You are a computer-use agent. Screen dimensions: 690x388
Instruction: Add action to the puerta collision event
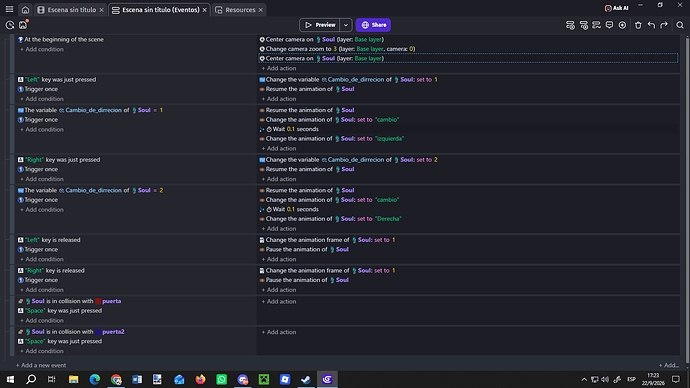pos(279,301)
